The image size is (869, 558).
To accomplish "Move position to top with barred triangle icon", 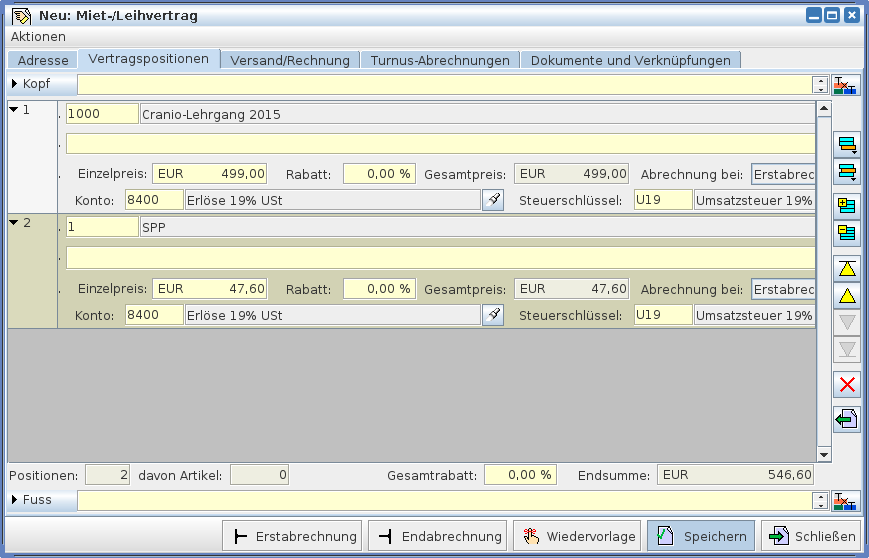I will pos(847,268).
